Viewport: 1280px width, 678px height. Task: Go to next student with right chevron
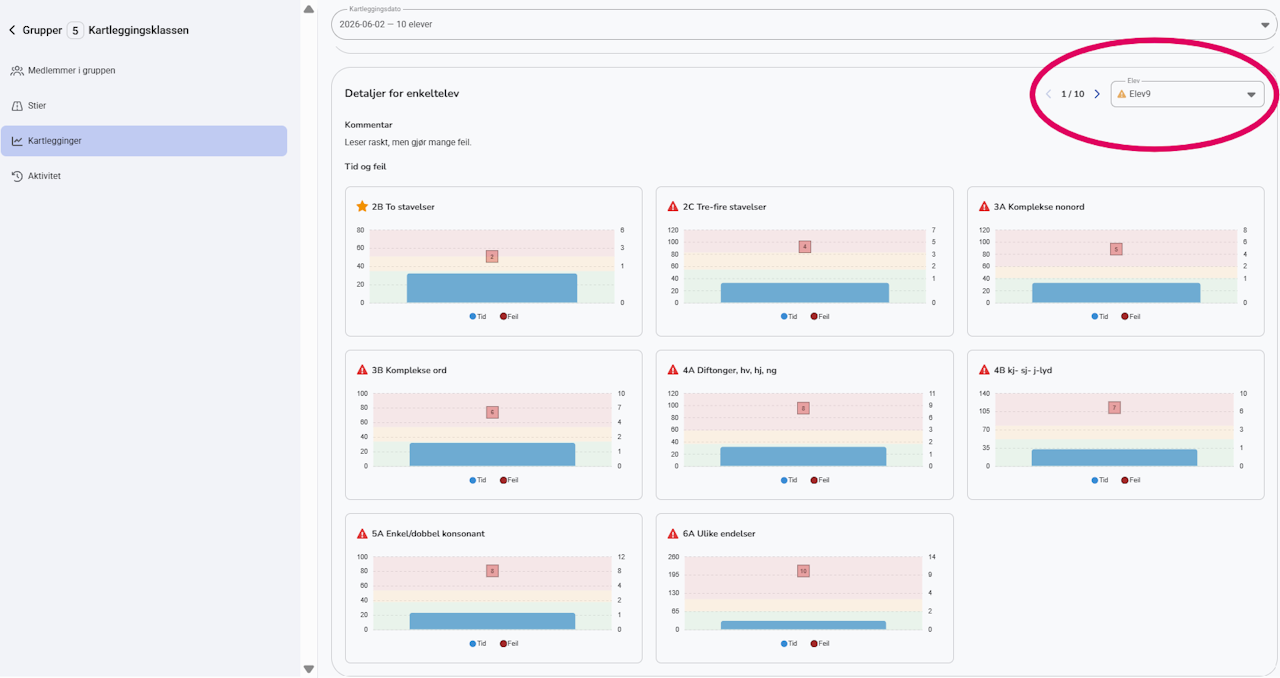[1097, 94]
